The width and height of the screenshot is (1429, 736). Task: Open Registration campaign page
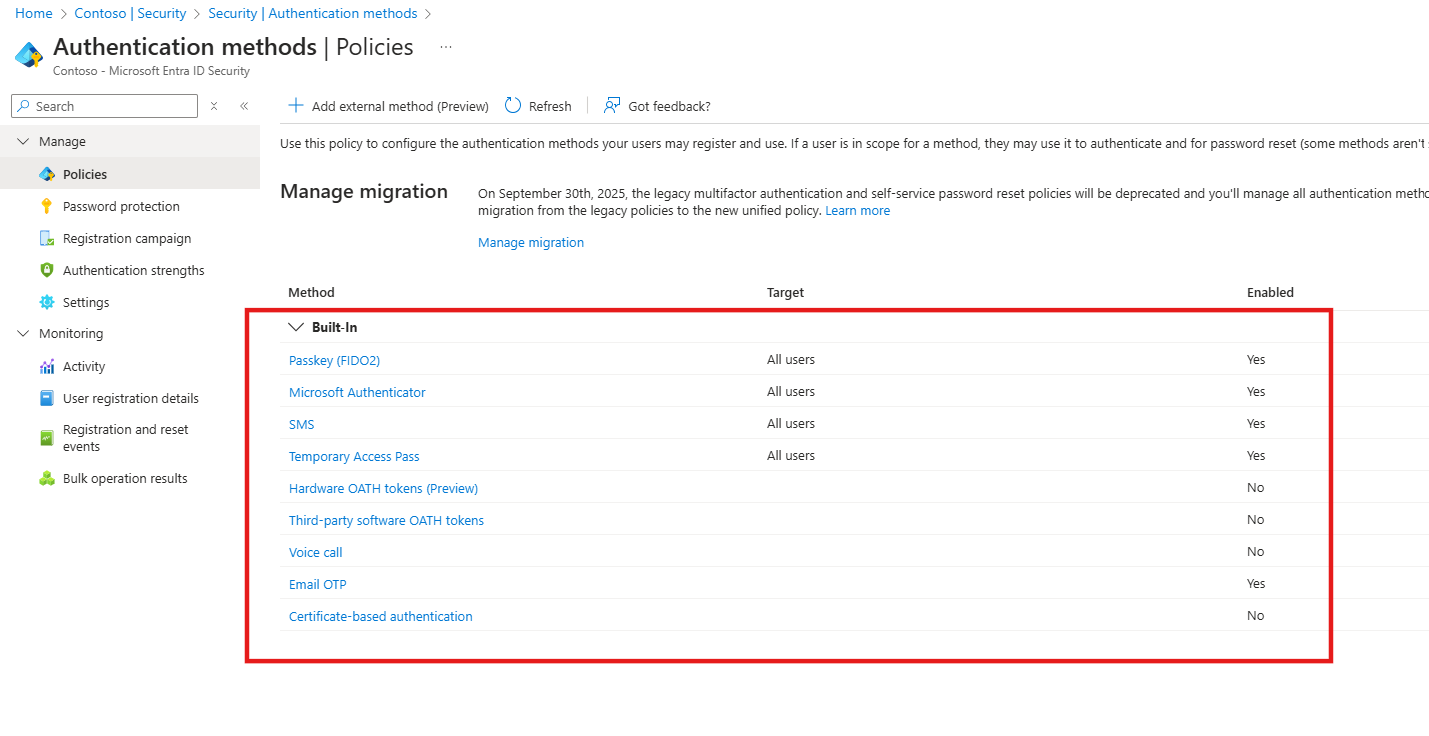[x=127, y=238]
